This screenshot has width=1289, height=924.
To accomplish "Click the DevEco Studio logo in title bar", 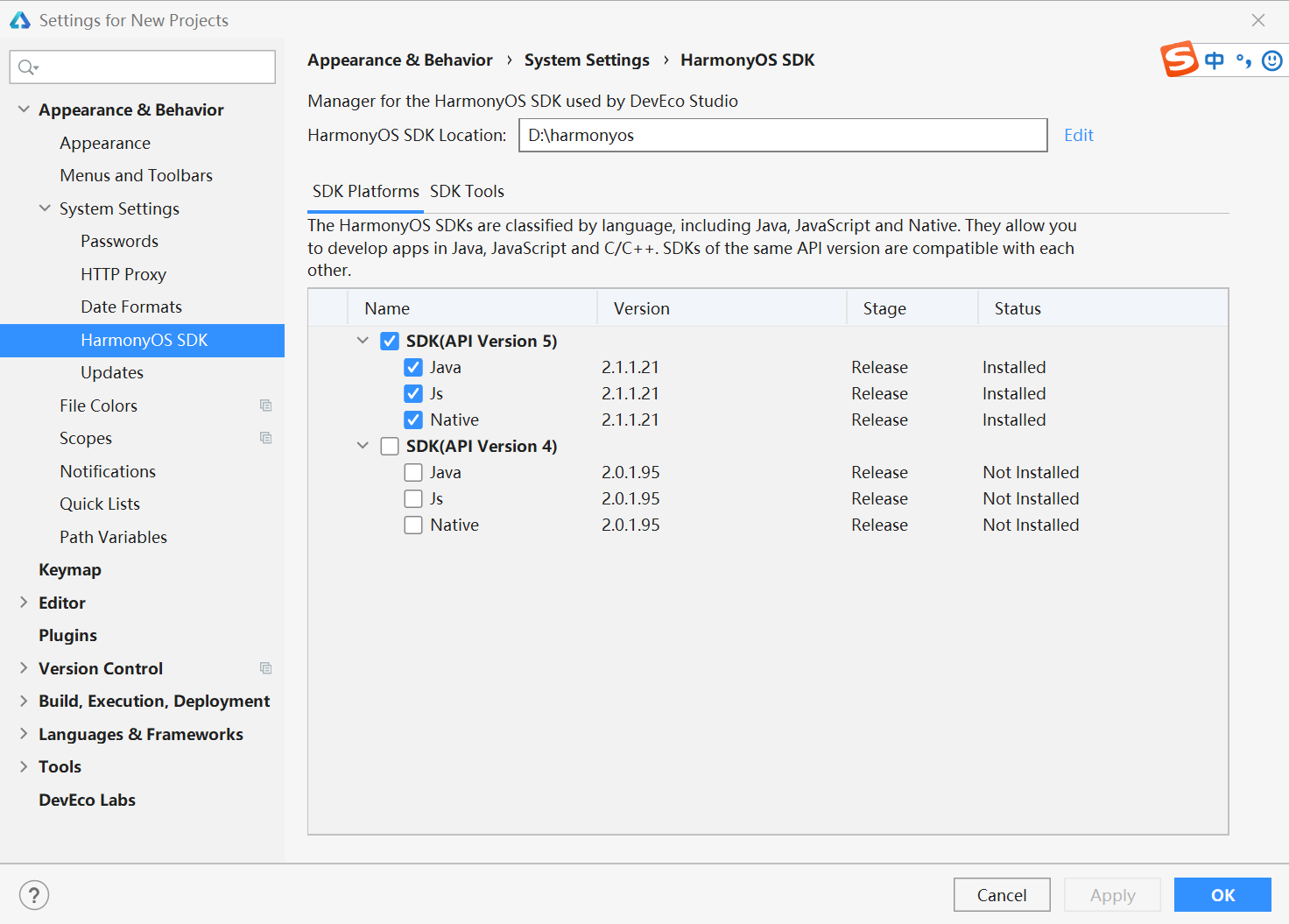I will pyautogui.click(x=20, y=20).
